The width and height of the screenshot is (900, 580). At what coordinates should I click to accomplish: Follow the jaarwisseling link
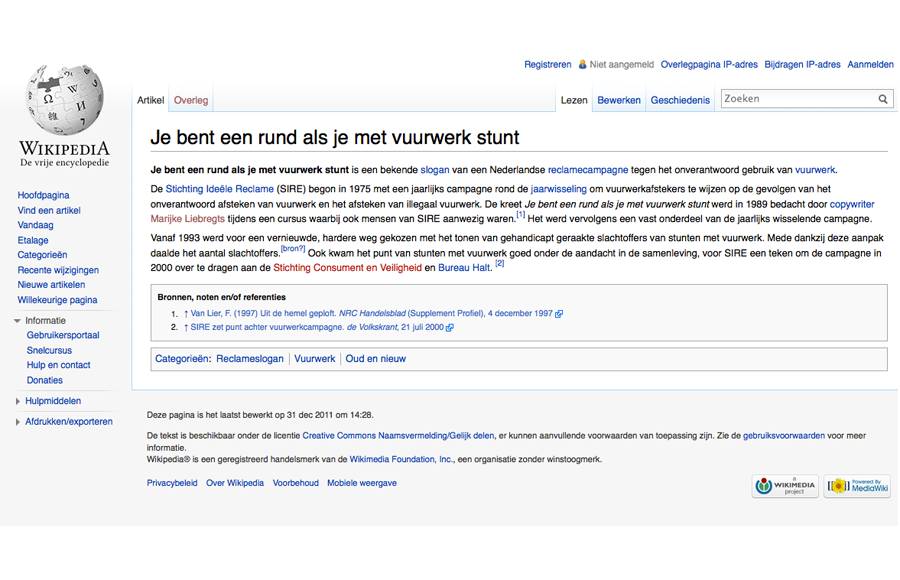(x=558, y=189)
